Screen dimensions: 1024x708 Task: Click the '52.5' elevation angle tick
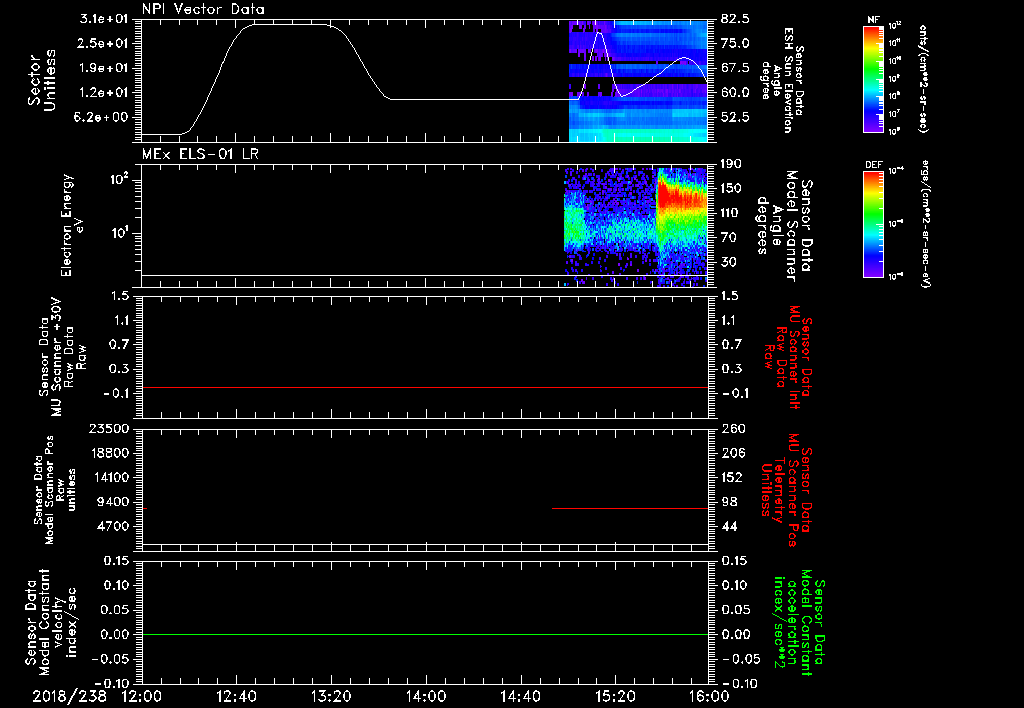(x=735, y=118)
